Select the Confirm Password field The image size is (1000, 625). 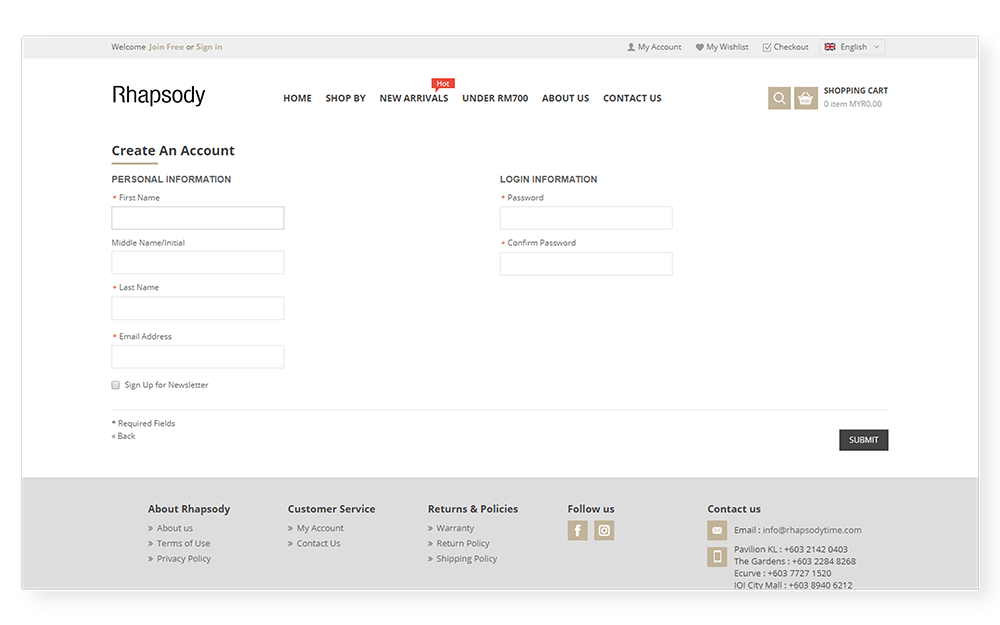pos(586,264)
